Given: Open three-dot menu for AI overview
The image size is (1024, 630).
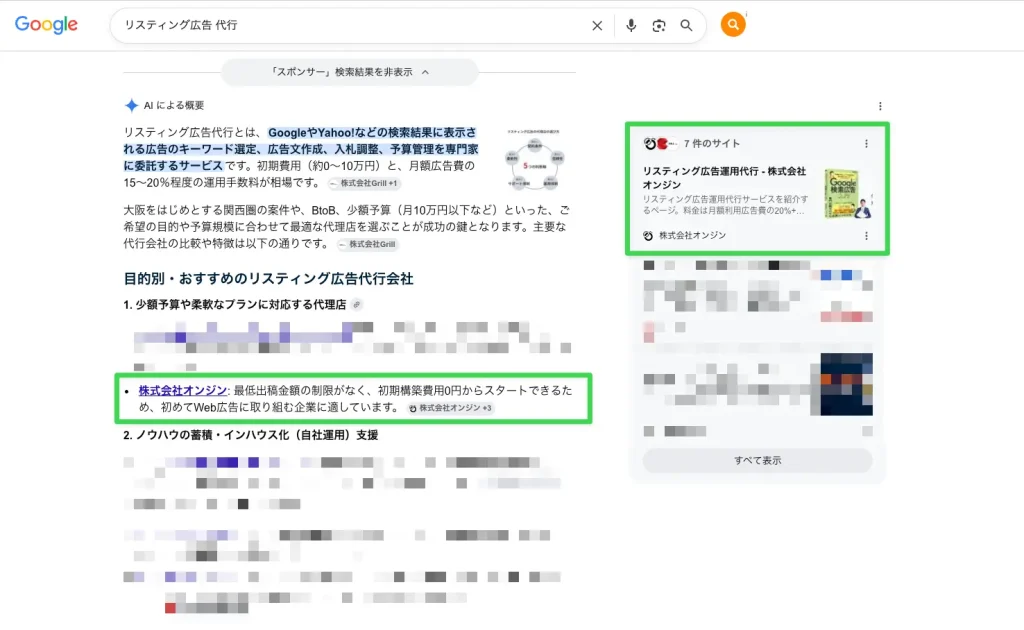Looking at the screenshot, I should (880, 106).
